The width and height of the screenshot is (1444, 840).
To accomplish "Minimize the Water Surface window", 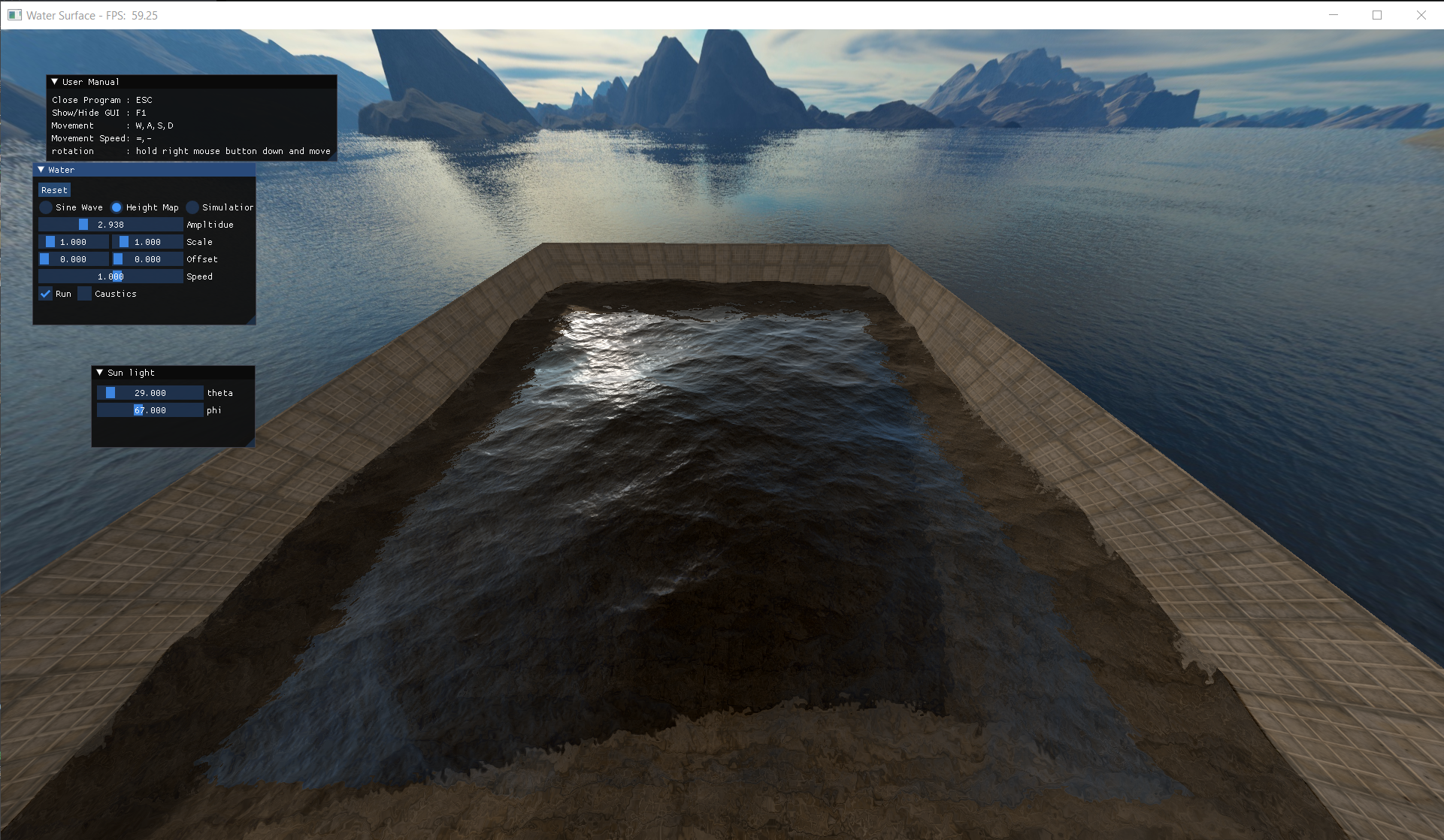I will click(x=1334, y=15).
